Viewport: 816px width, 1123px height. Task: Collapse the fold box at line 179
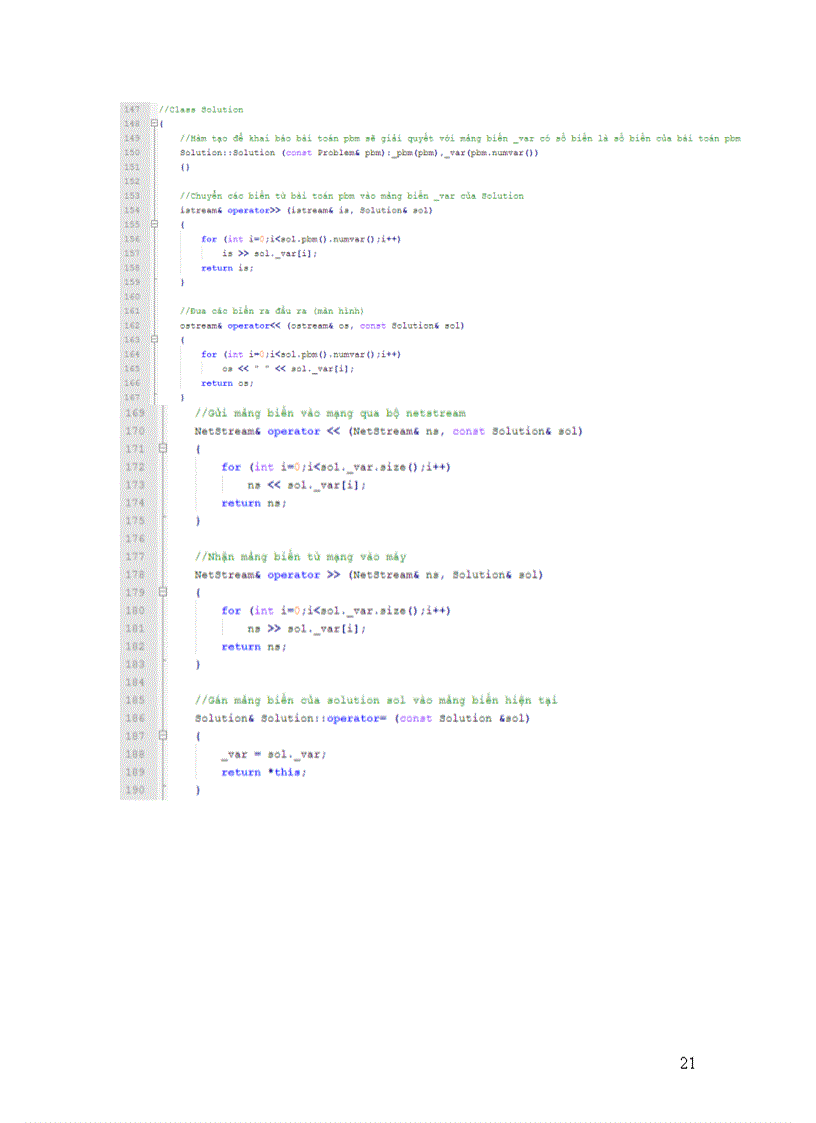[163, 592]
